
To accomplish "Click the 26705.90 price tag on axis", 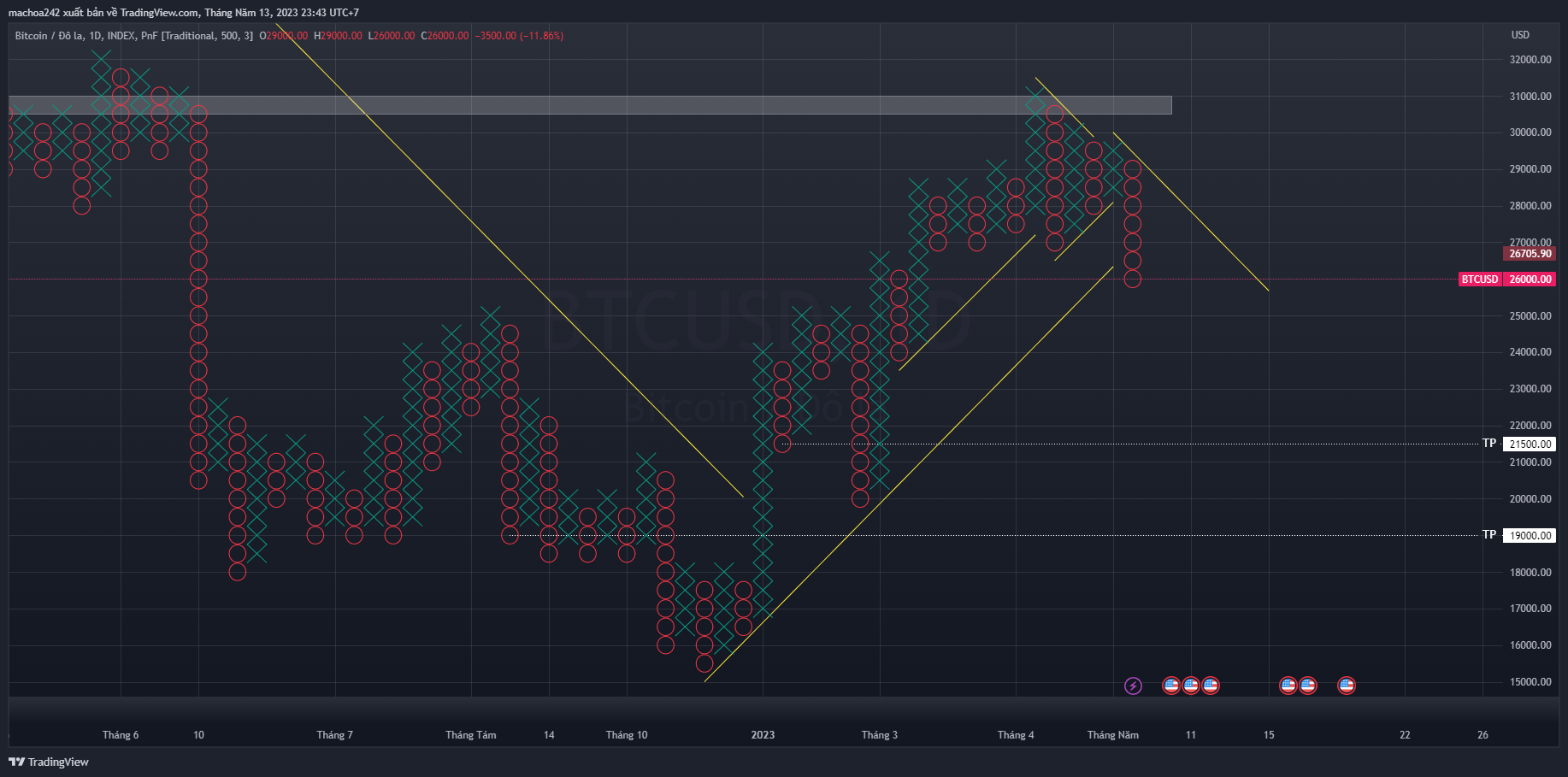I will click(x=1530, y=254).
